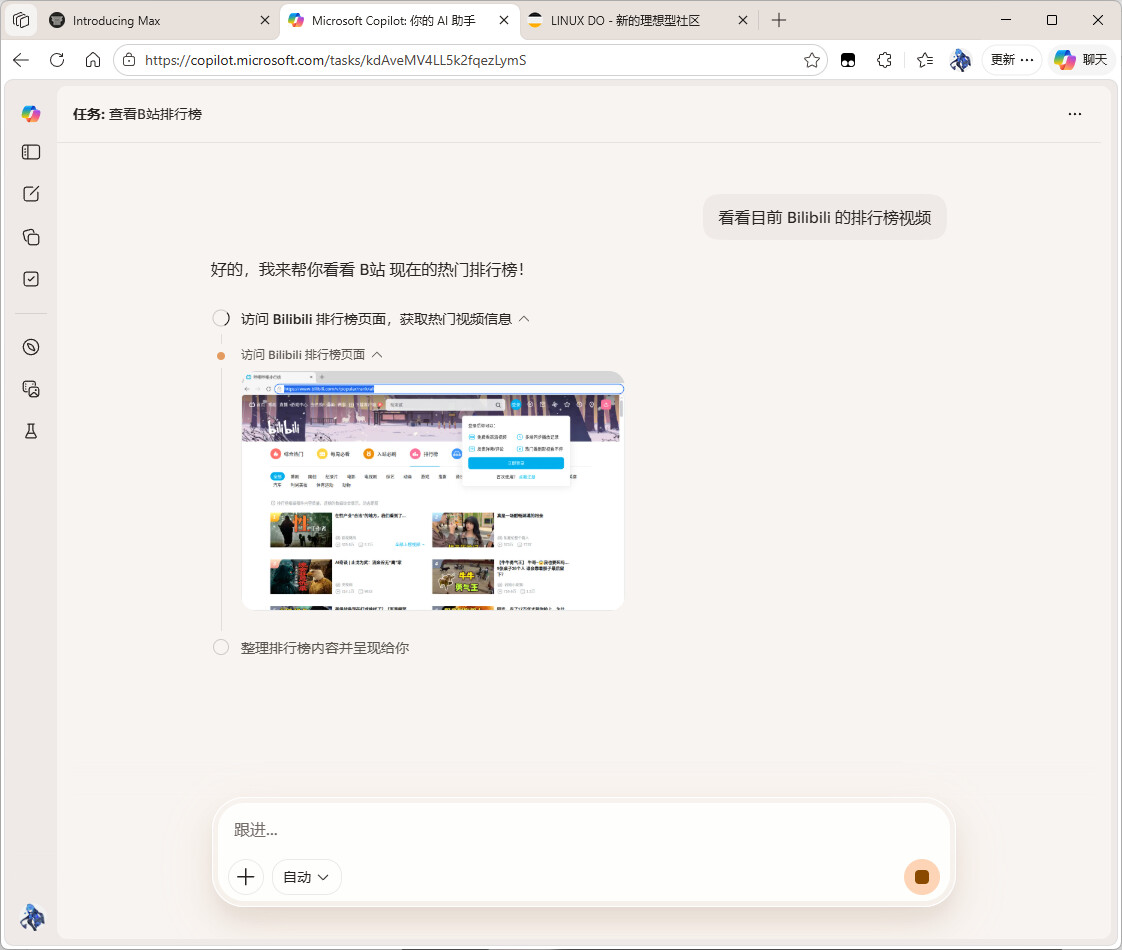Open the extensions puzzle icon
Image resolution: width=1122 pixels, height=950 pixels.
(884, 60)
